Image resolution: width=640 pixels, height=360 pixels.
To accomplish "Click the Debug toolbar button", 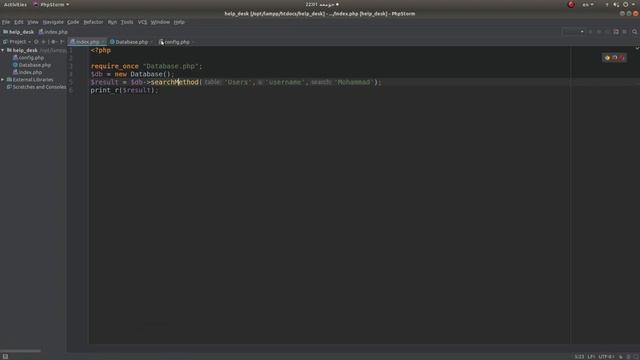I will pos(599,32).
